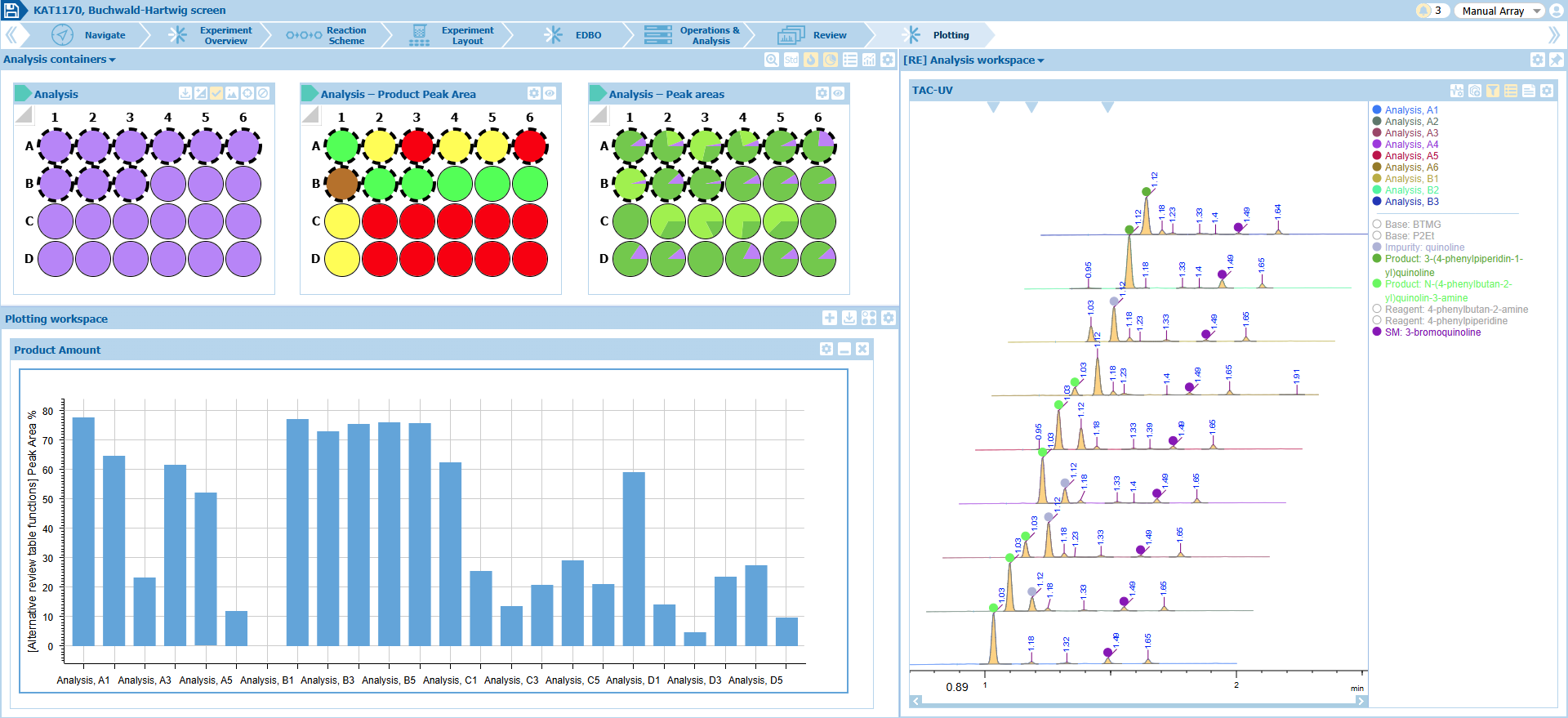Image resolution: width=1568 pixels, height=718 pixels.
Task: Click the filter funnel icon in TAC-UV panel
Action: pyautogui.click(x=1493, y=91)
